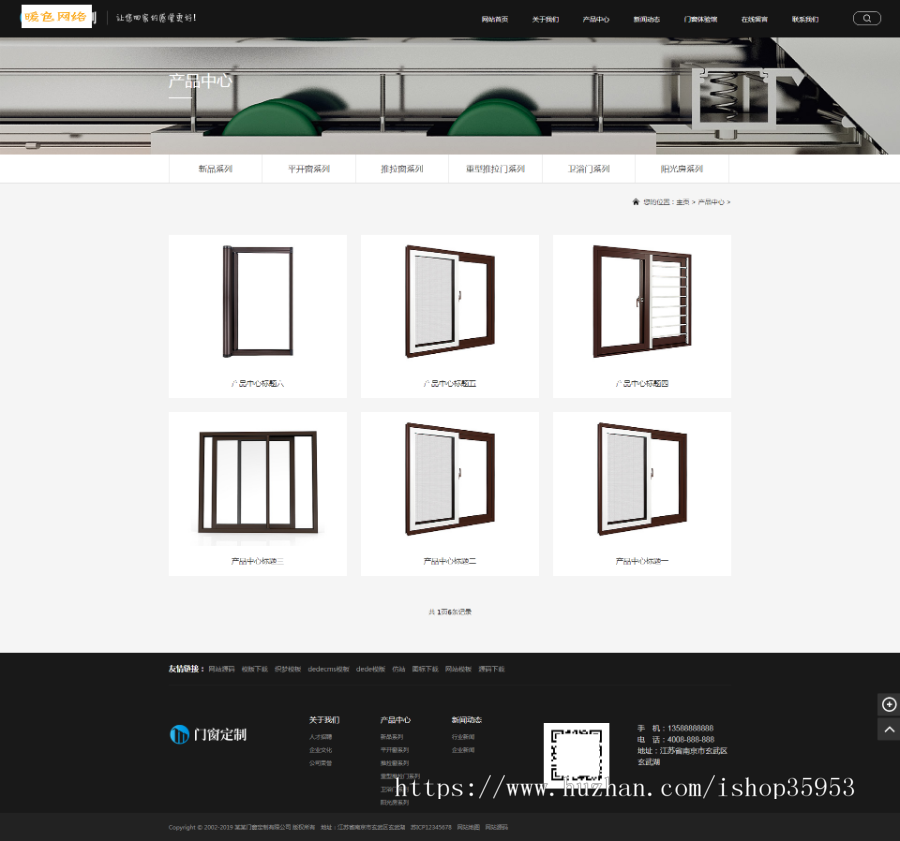
Task: Go to 新闻动态 in the top navigation
Action: coord(646,19)
